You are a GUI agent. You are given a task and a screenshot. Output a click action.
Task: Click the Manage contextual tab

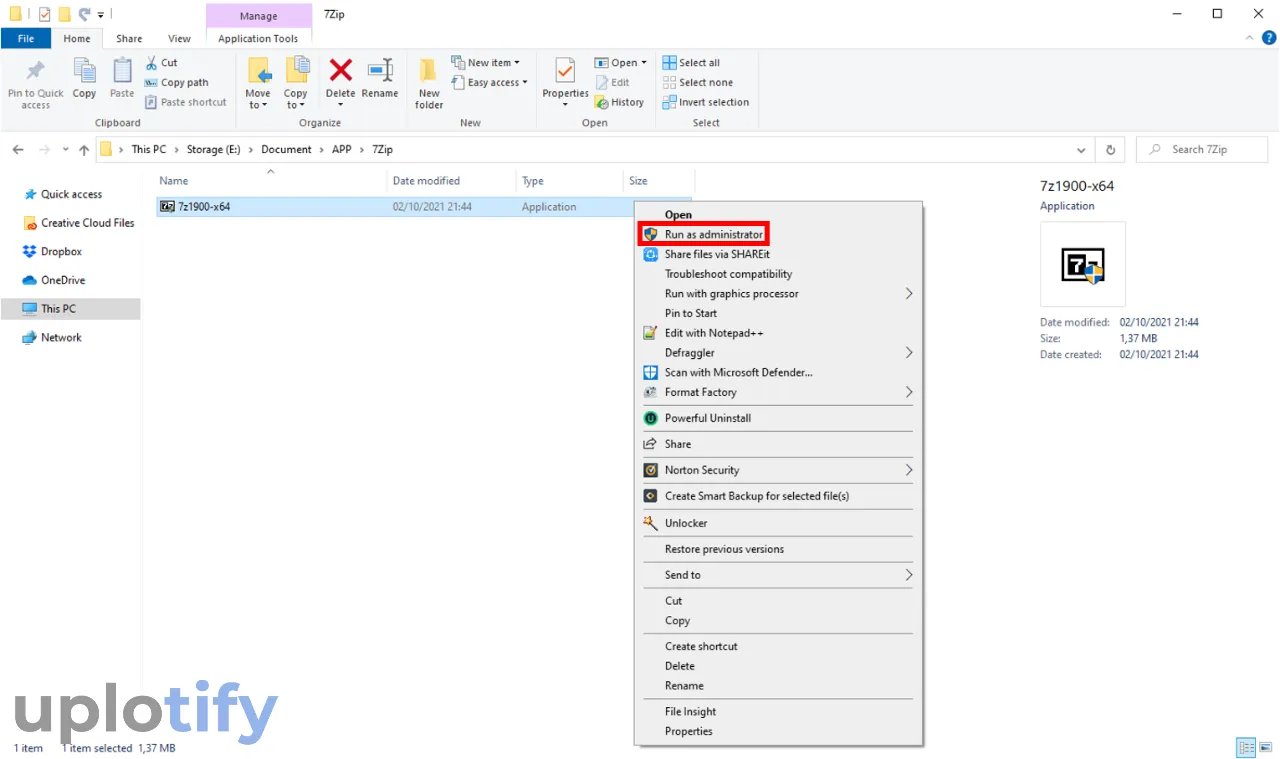point(258,16)
